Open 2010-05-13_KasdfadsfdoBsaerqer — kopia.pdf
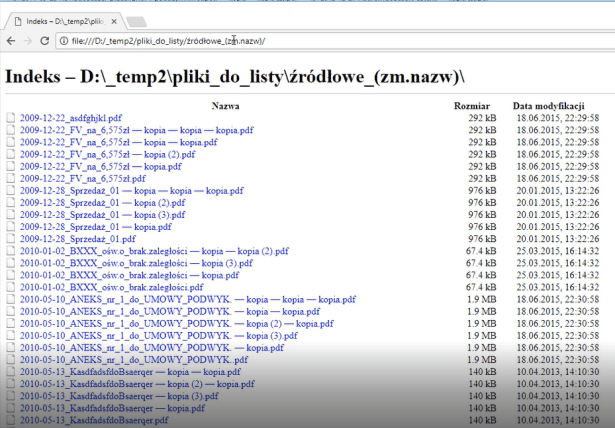 (113, 408)
